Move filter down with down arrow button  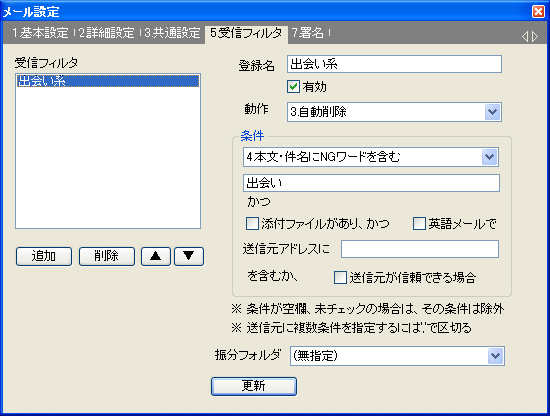coord(189,256)
